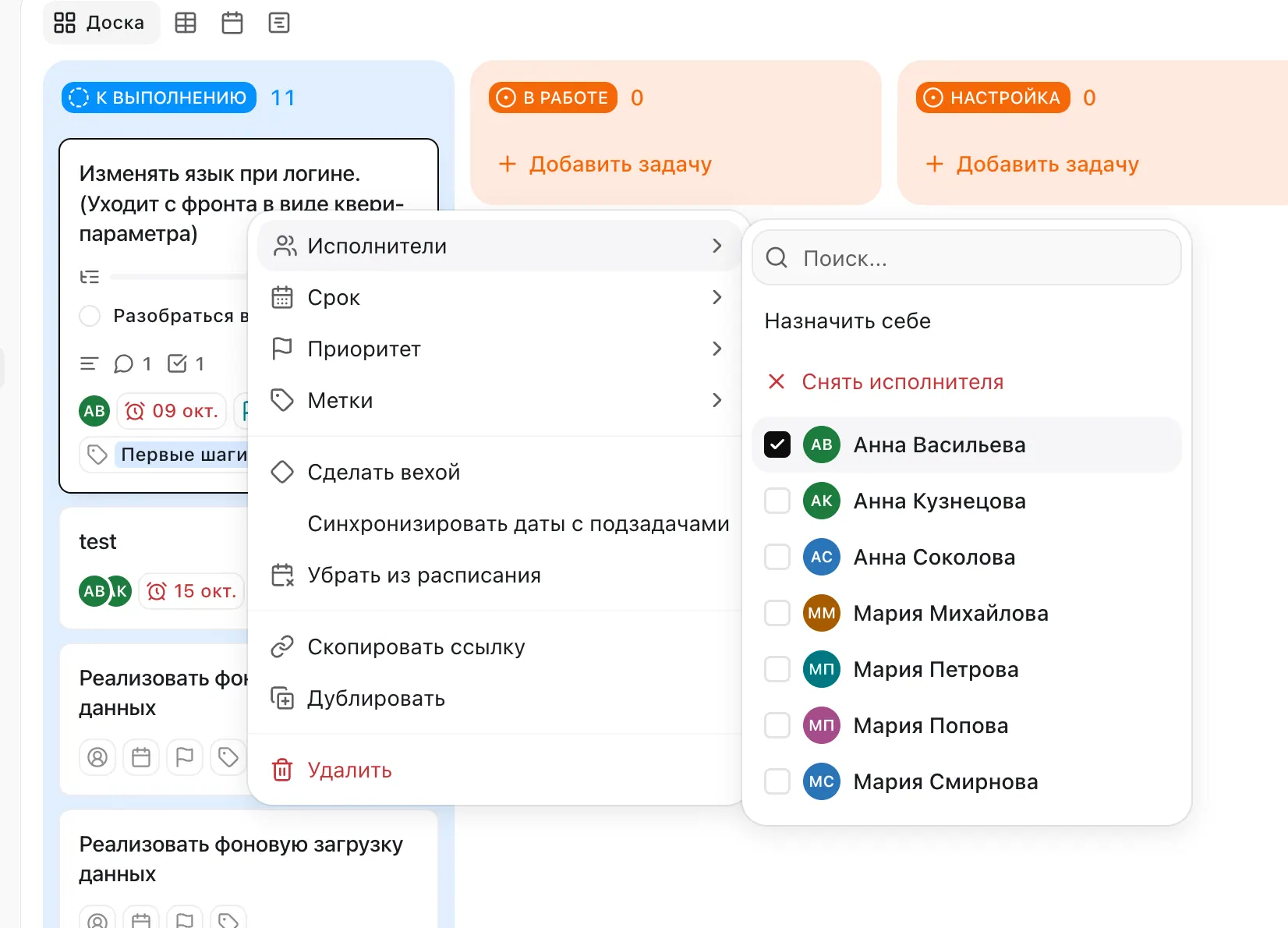
Task: Choose Дублировать from context menu
Action: coord(498,698)
